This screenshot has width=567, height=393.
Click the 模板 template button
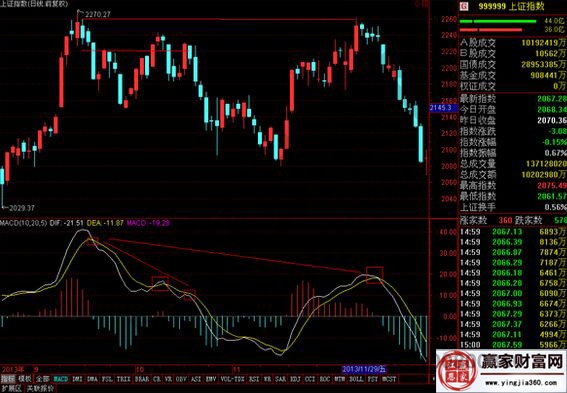click(25, 379)
